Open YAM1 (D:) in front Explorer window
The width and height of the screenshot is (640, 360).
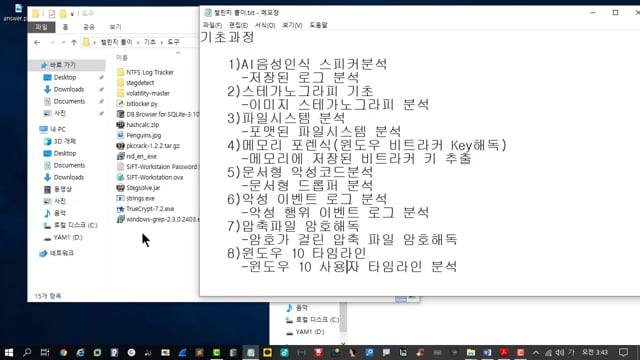63,237
